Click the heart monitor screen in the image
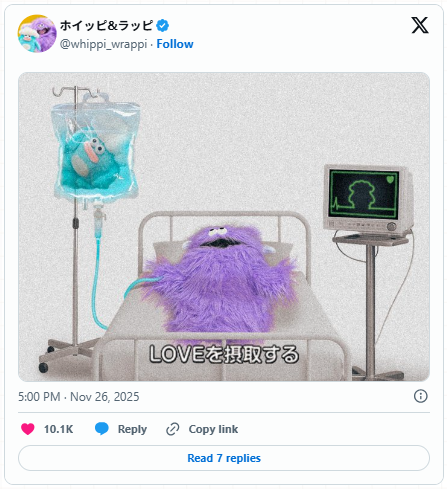447x489 pixels. pos(364,194)
